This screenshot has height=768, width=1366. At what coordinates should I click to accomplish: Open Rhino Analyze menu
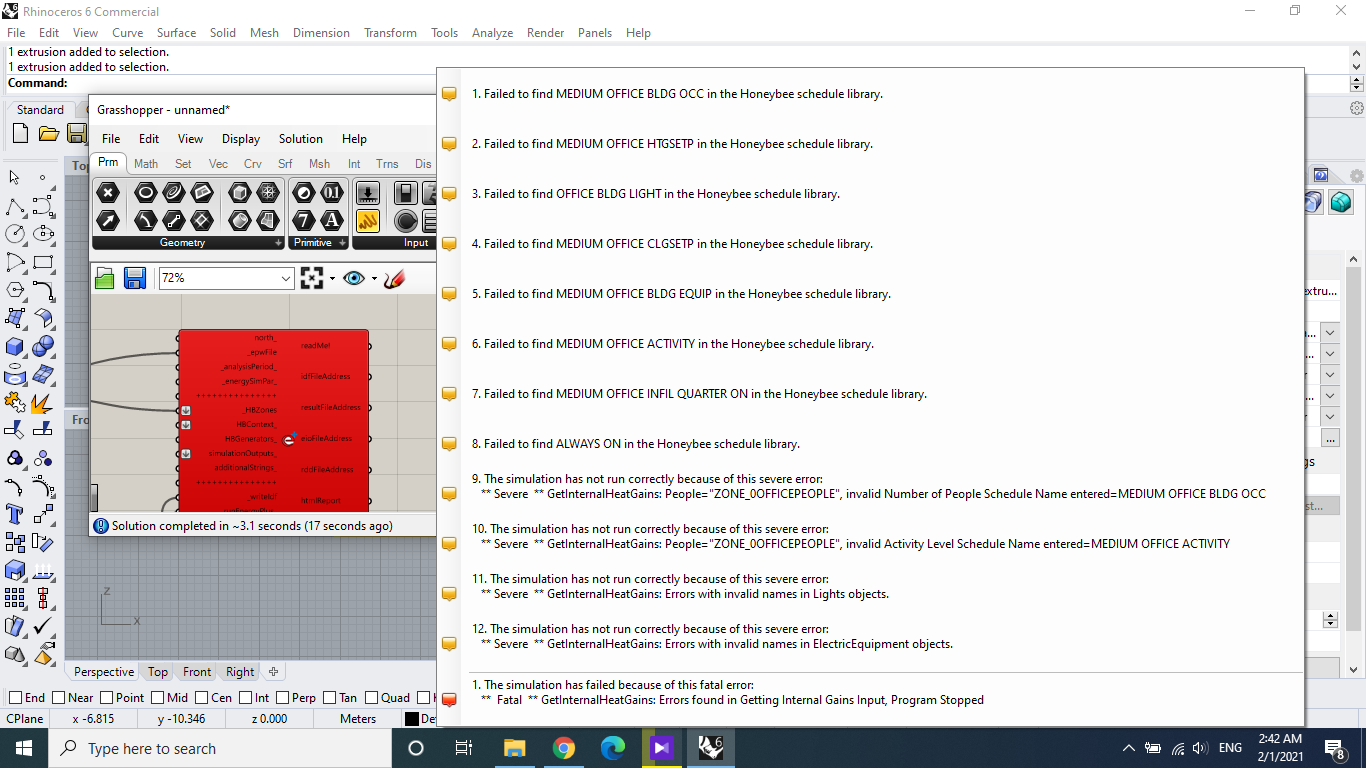[492, 33]
